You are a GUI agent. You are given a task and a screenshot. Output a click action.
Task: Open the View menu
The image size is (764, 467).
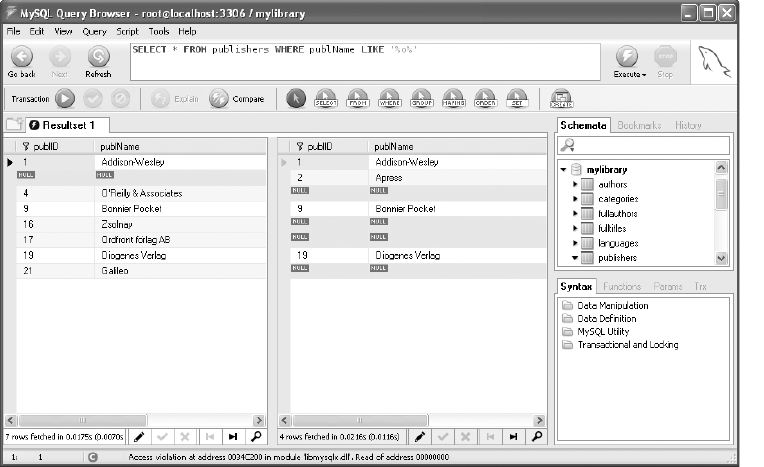(63, 31)
